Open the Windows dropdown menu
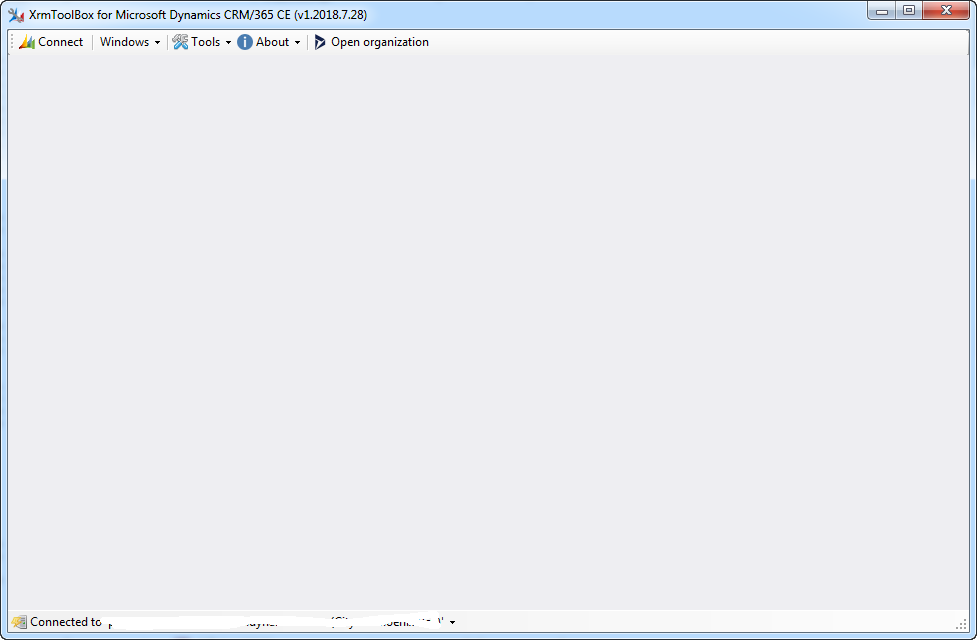The width and height of the screenshot is (977, 640). [130, 42]
